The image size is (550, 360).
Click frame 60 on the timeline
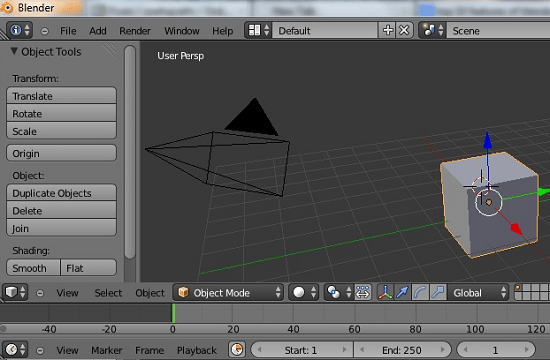click(354, 329)
